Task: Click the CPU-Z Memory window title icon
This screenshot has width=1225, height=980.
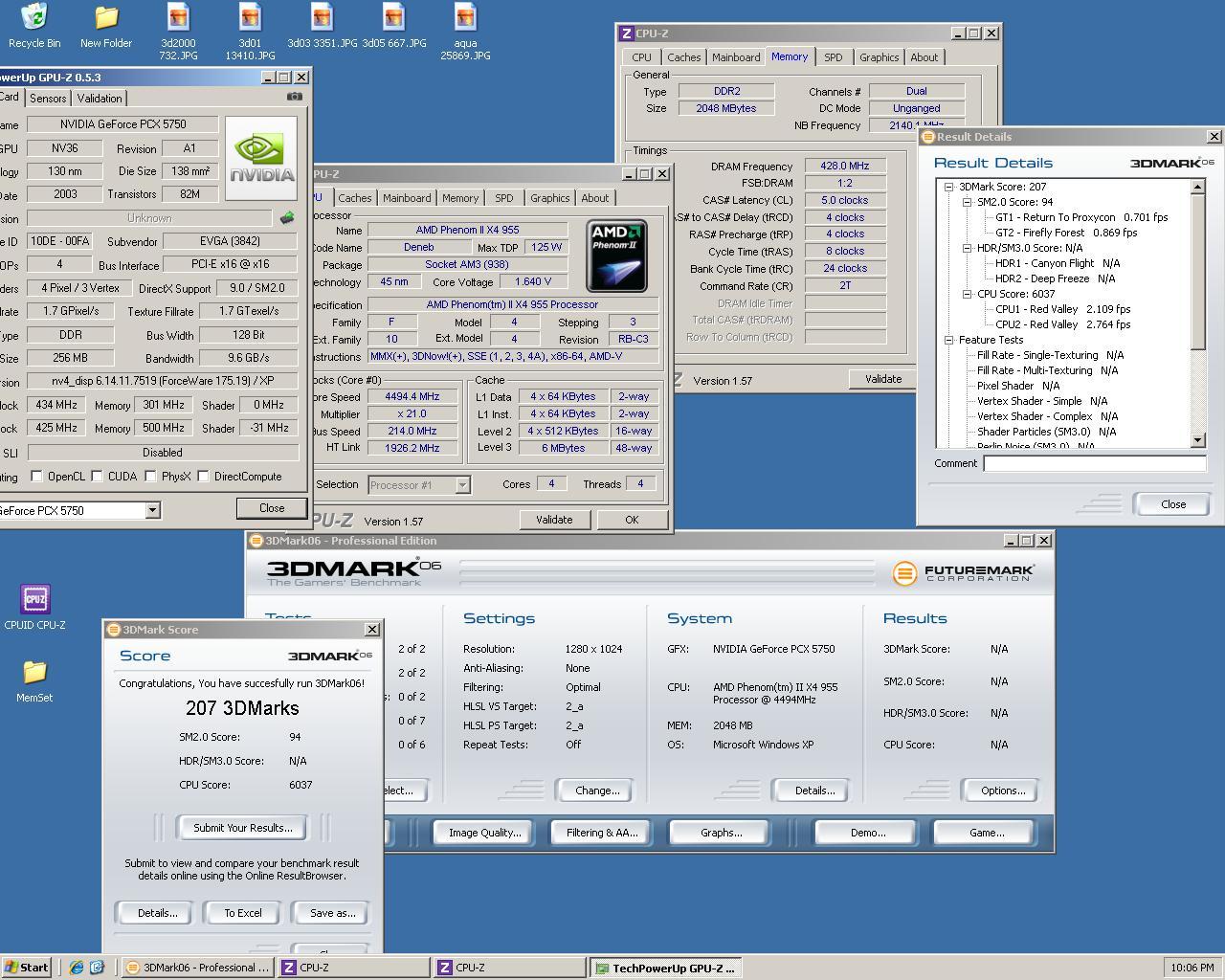Action: pos(627,33)
